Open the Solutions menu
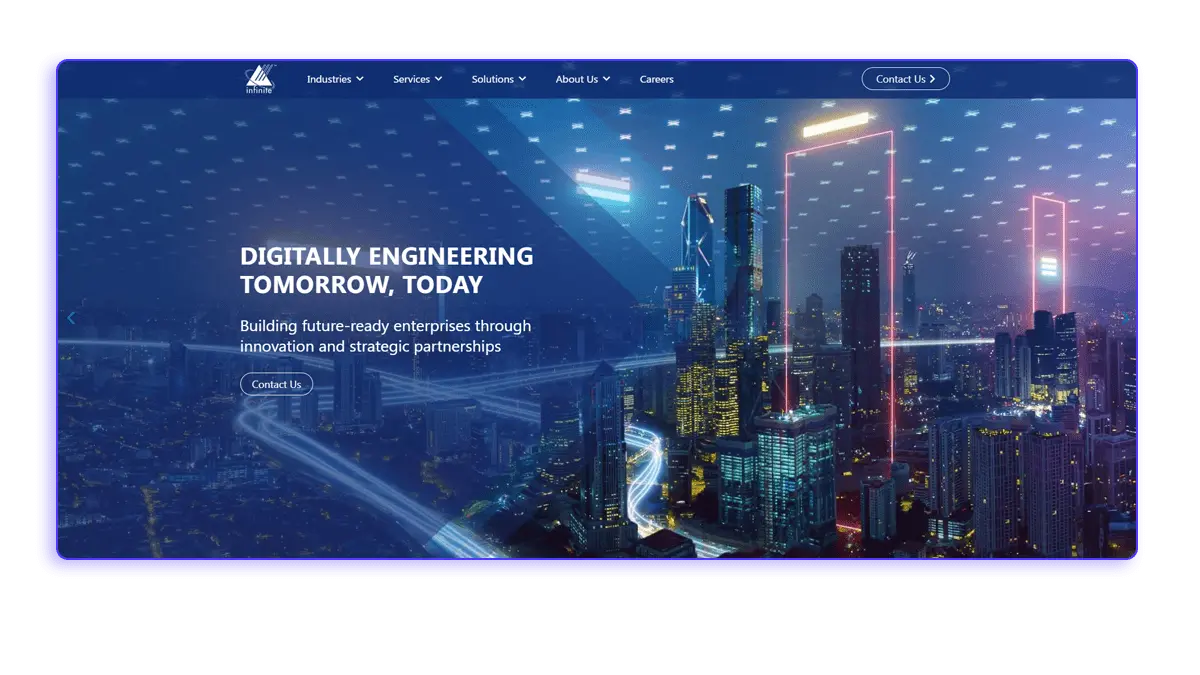This screenshot has height=675, width=1200. point(492,79)
